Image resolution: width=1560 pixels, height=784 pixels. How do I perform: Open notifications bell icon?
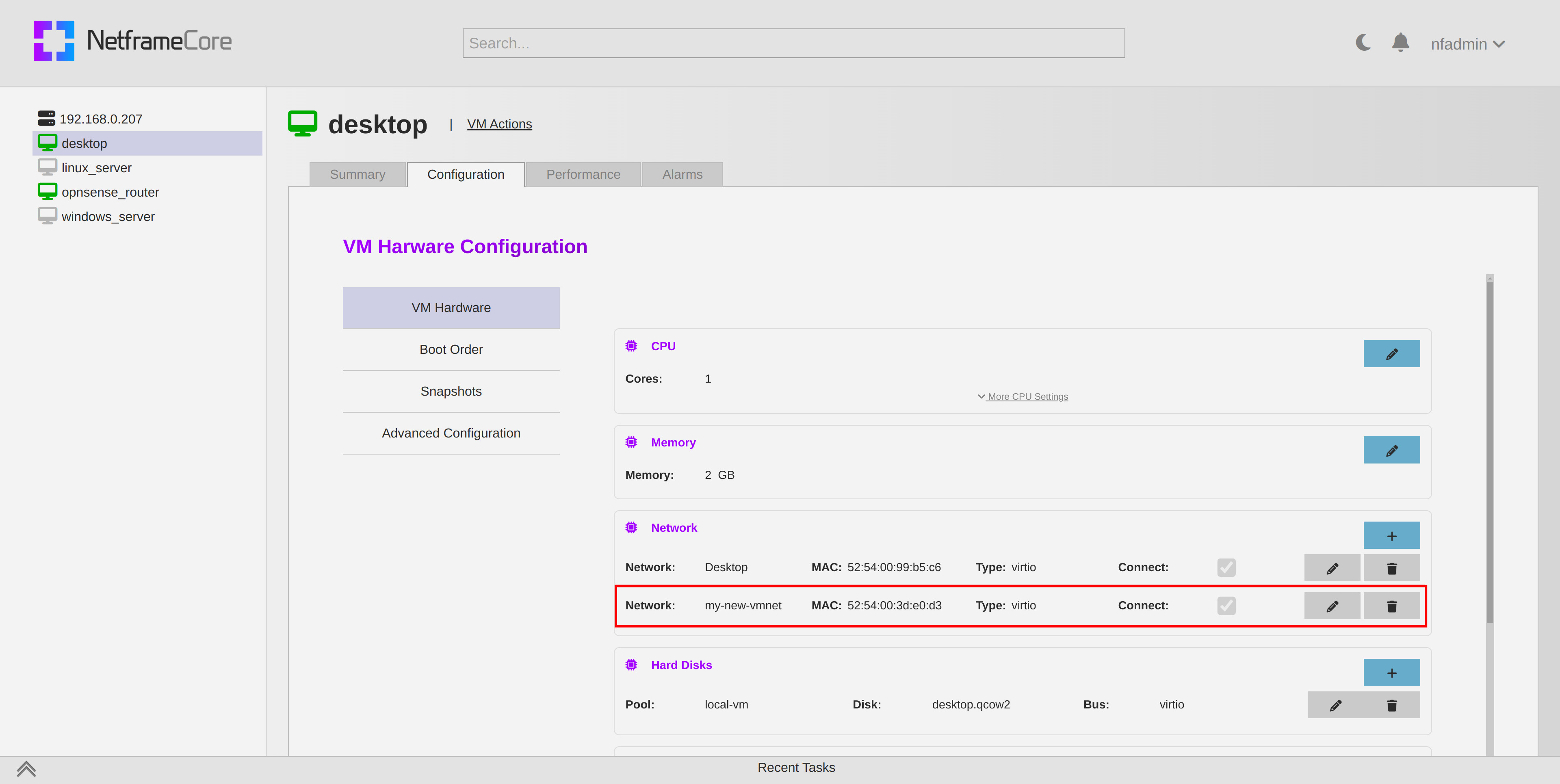point(1400,42)
